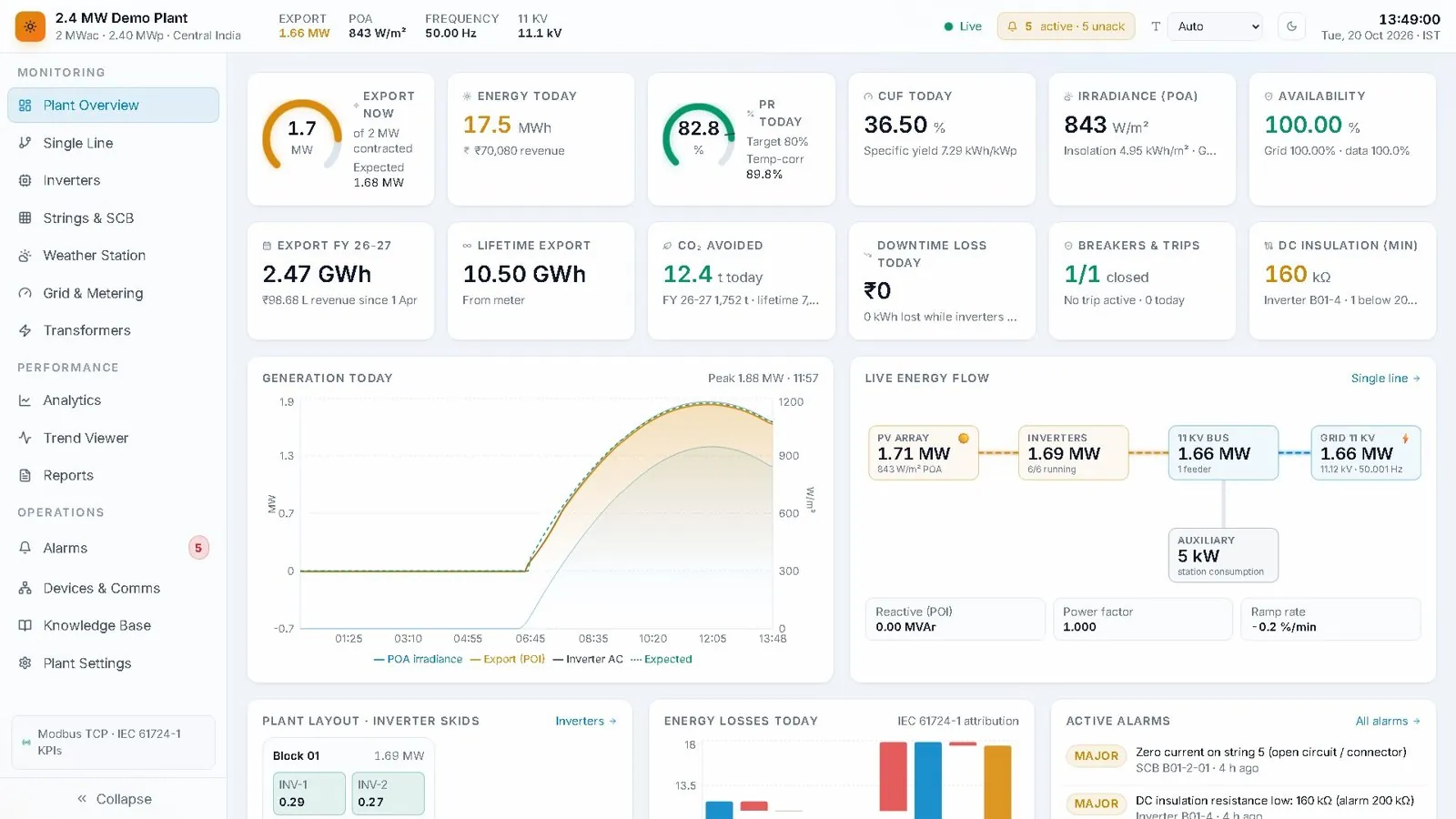Select the INV-1 inverter tile
Viewport: 1456px width, 819px height.
coord(309,793)
